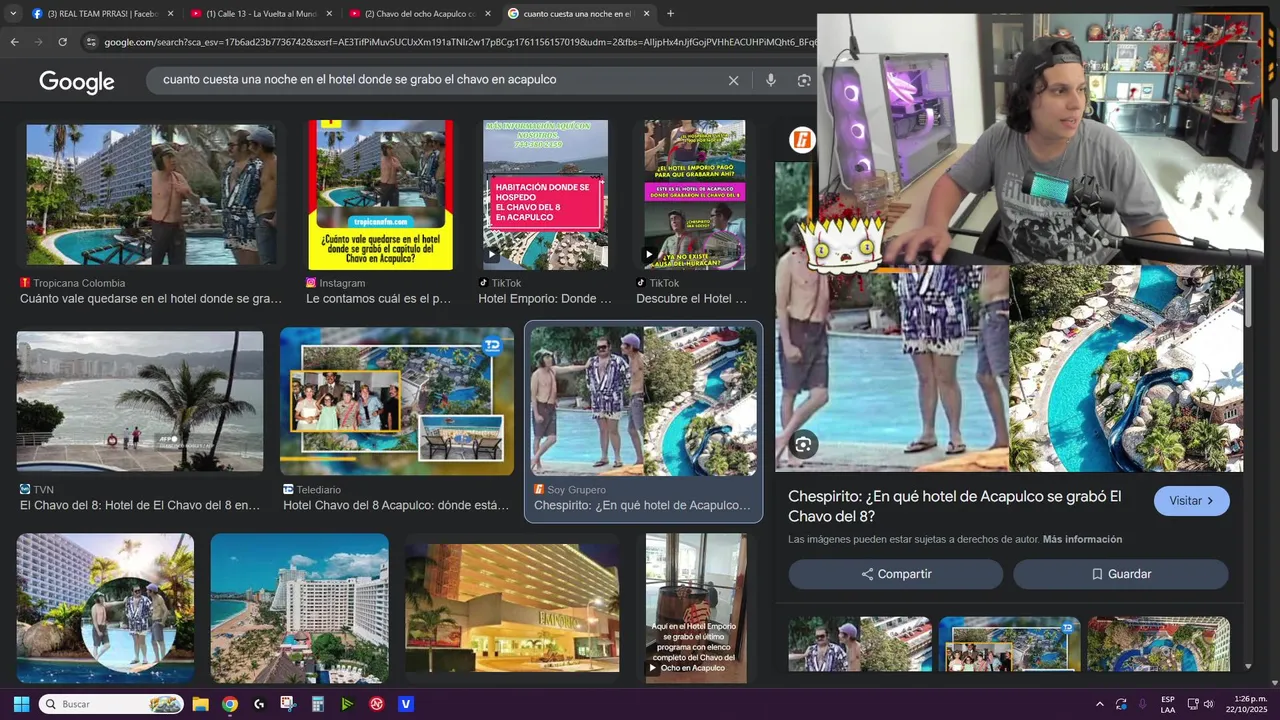Image resolution: width=1280 pixels, height=720 pixels.
Task: Click the Guardar button
Action: pos(1121,574)
